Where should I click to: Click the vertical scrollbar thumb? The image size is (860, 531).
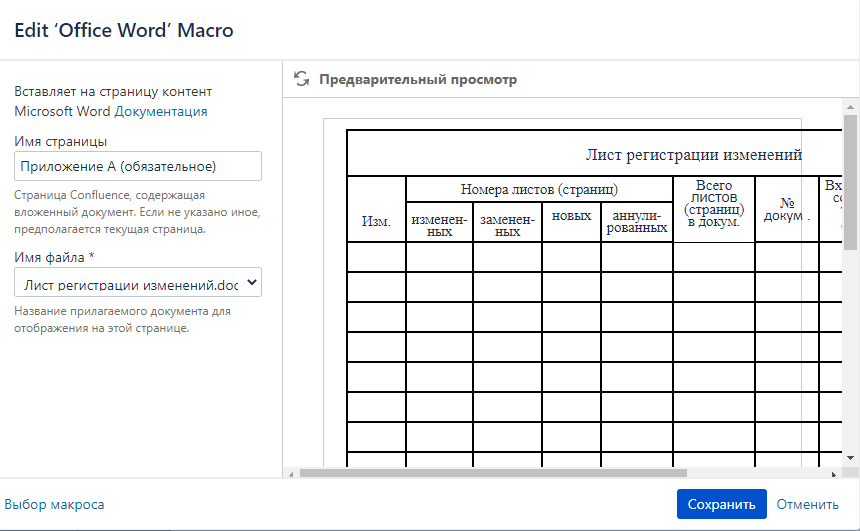tap(850, 182)
